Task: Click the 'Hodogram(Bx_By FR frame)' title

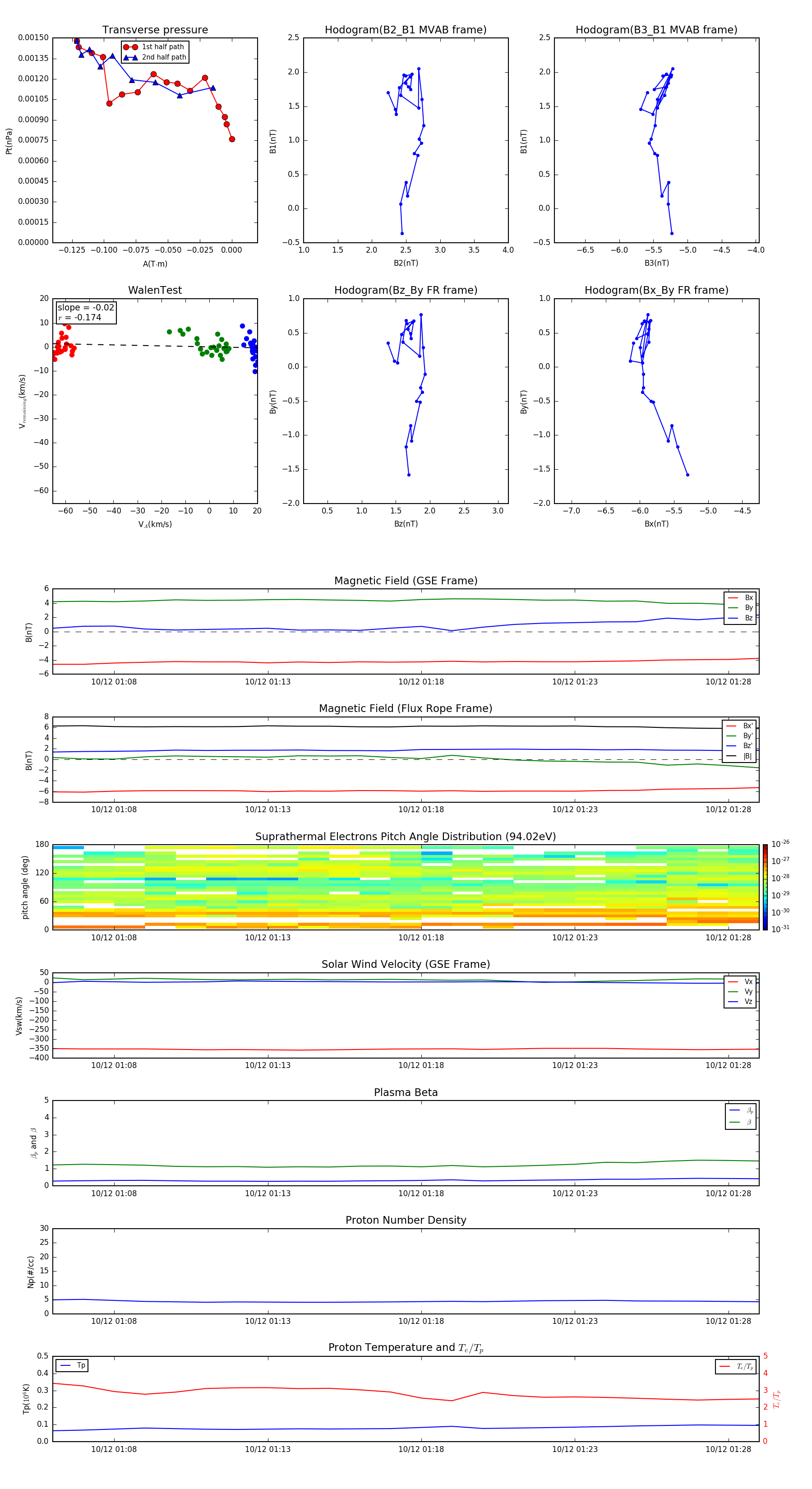Action: [x=656, y=290]
